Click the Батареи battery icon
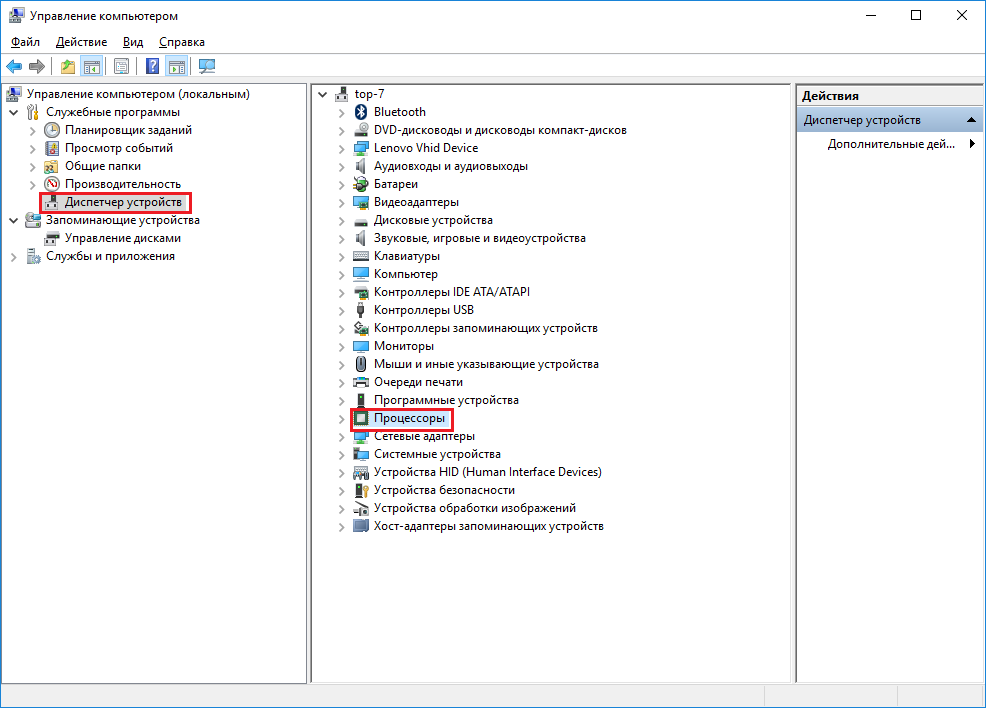This screenshot has width=986, height=708. click(362, 184)
